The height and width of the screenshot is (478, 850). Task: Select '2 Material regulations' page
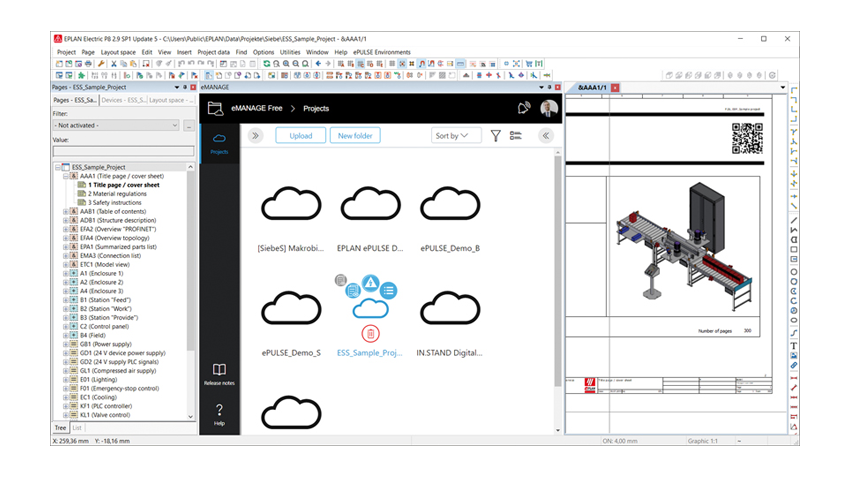click(117, 194)
